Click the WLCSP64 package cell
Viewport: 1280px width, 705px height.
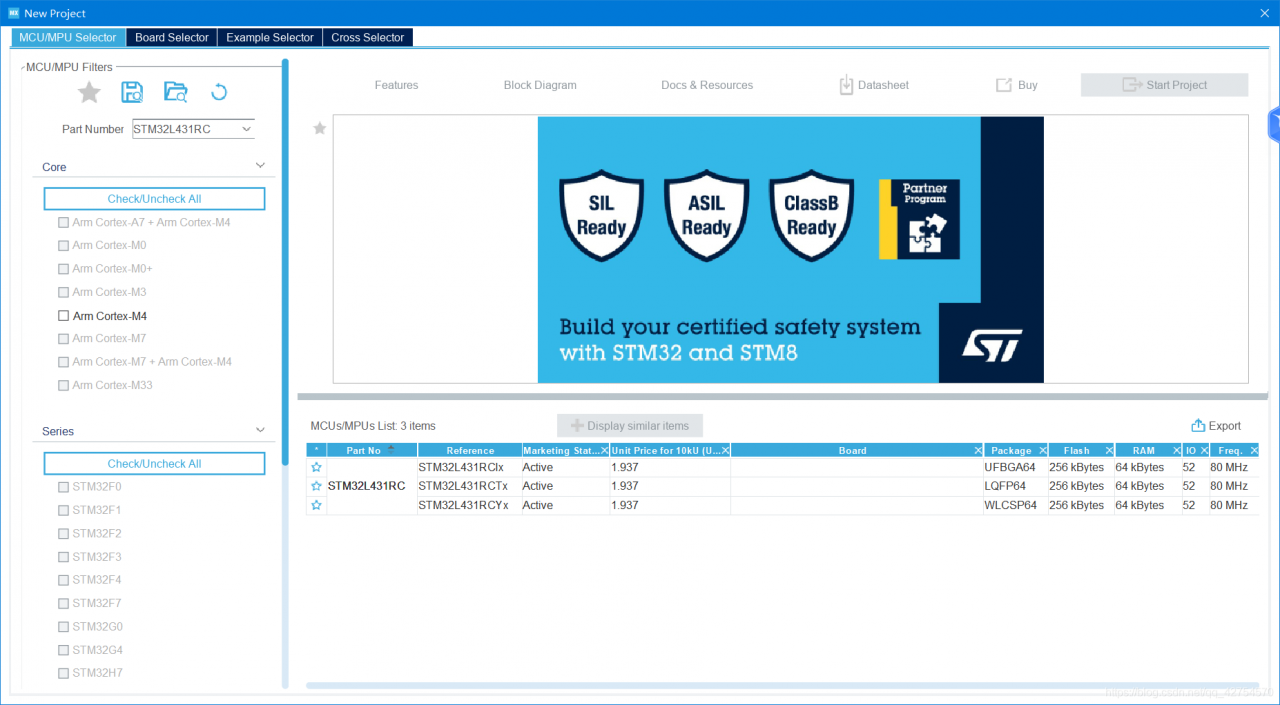click(x=1015, y=505)
